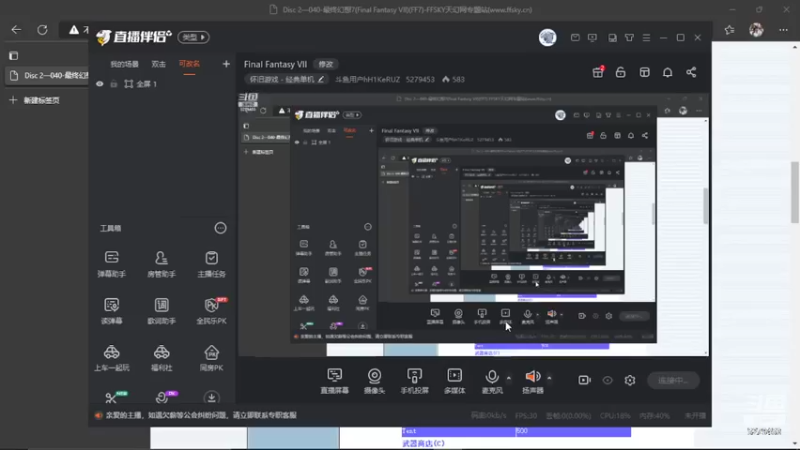Click the skin shirt icon in title bar

[x=629, y=38]
